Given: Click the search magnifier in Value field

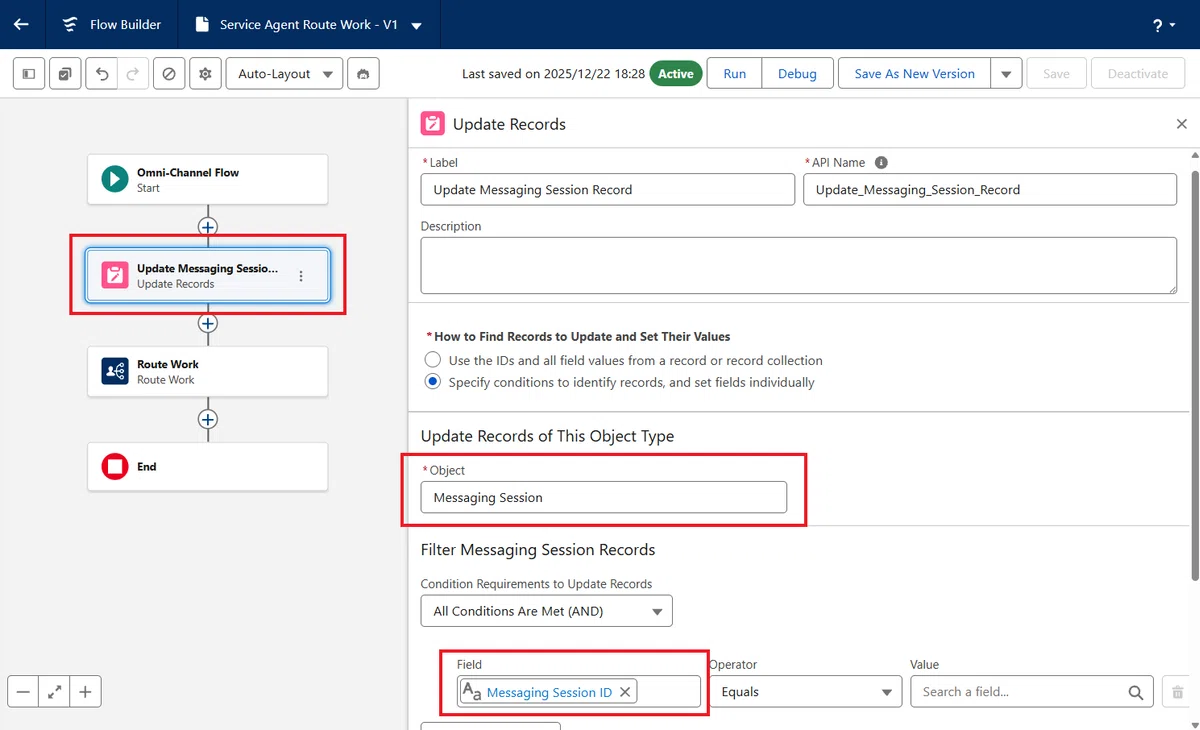Looking at the screenshot, I should coord(1135,692).
